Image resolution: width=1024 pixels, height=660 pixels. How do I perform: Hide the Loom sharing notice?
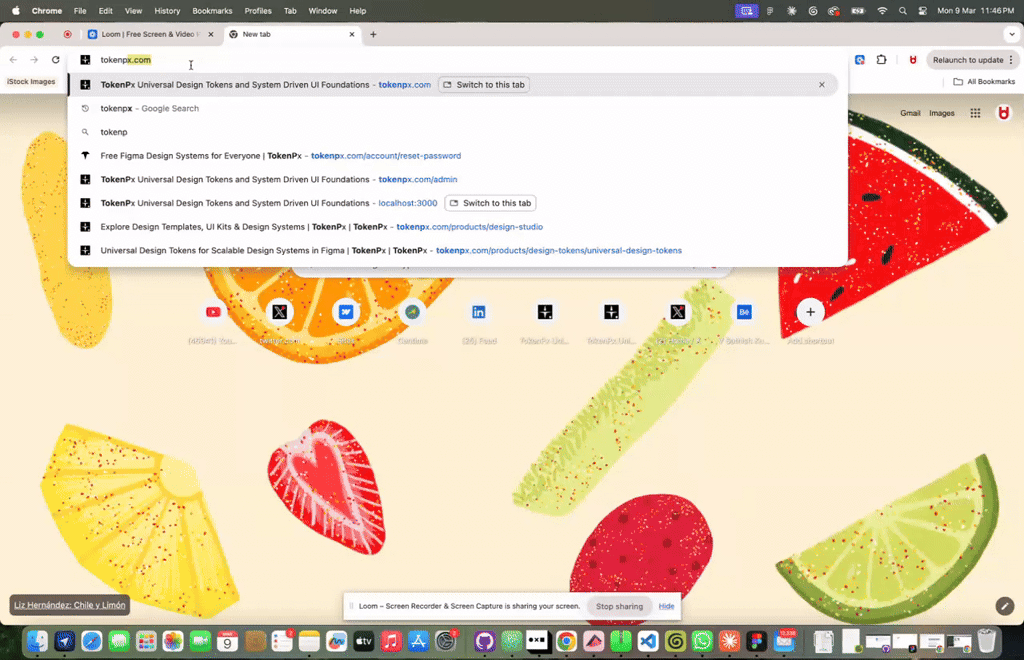[666, 606]
